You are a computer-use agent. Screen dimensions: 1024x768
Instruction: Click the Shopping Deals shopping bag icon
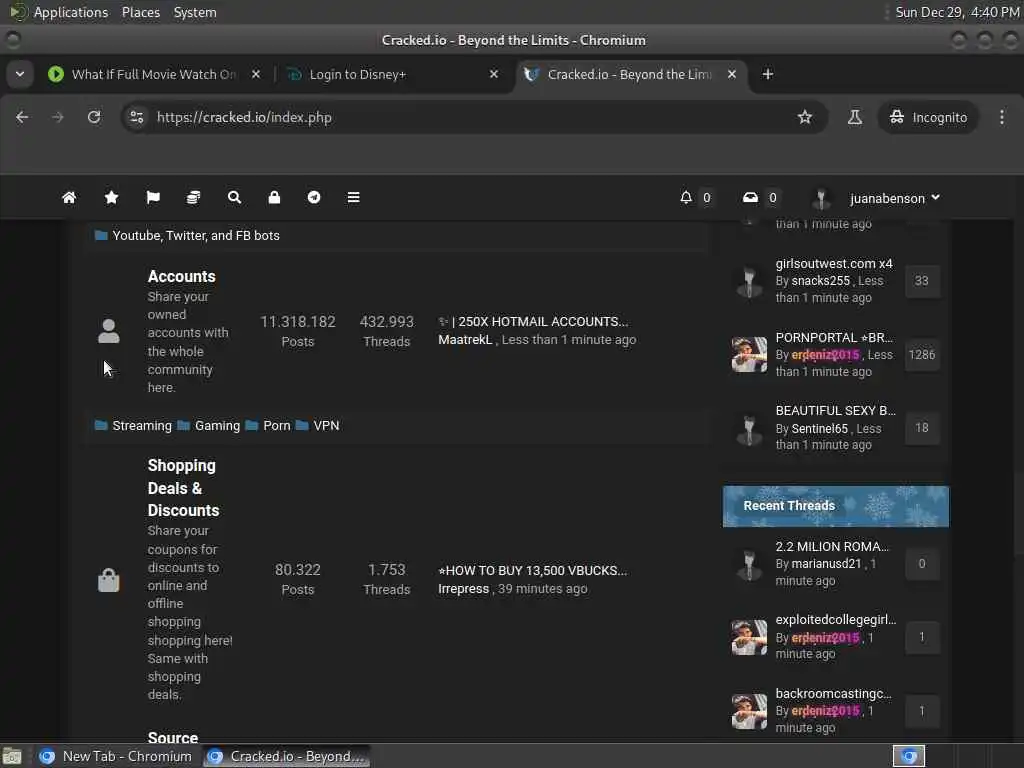click(x=108, y=580)
